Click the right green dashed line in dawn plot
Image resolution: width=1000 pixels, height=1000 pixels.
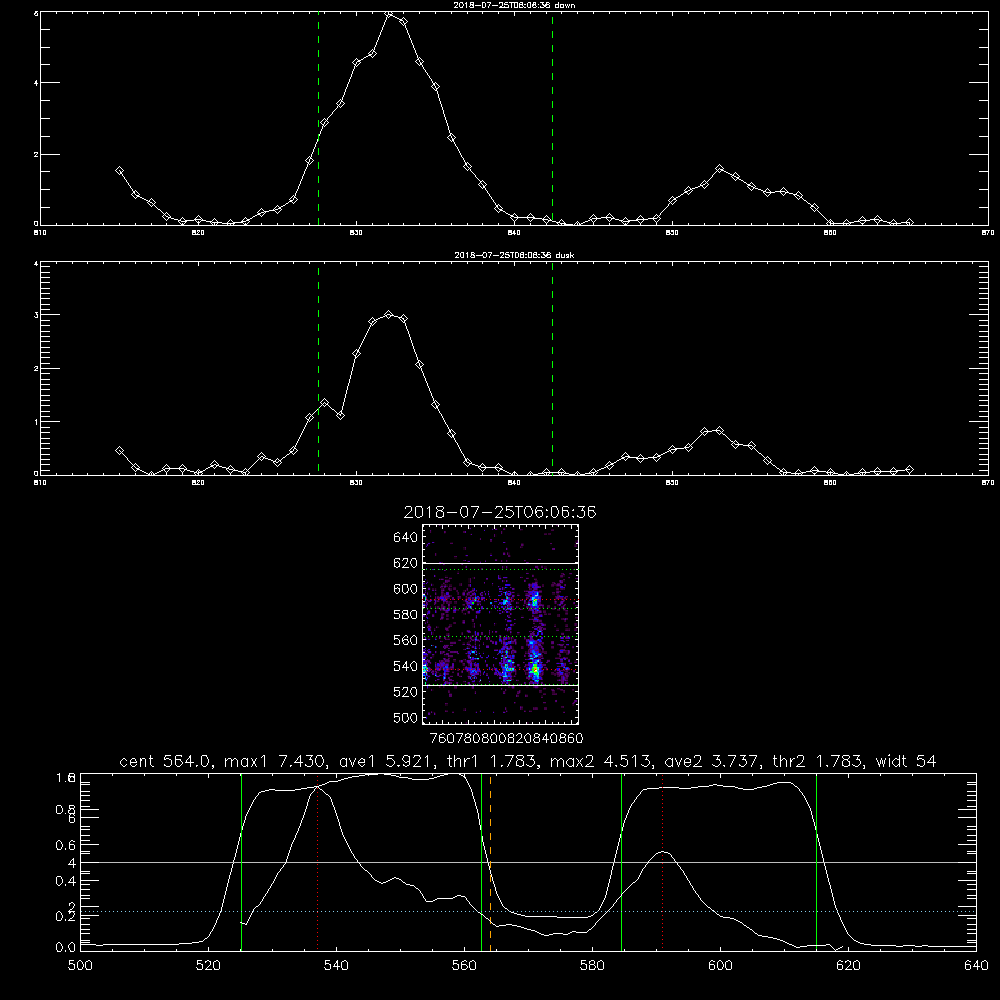552,119
